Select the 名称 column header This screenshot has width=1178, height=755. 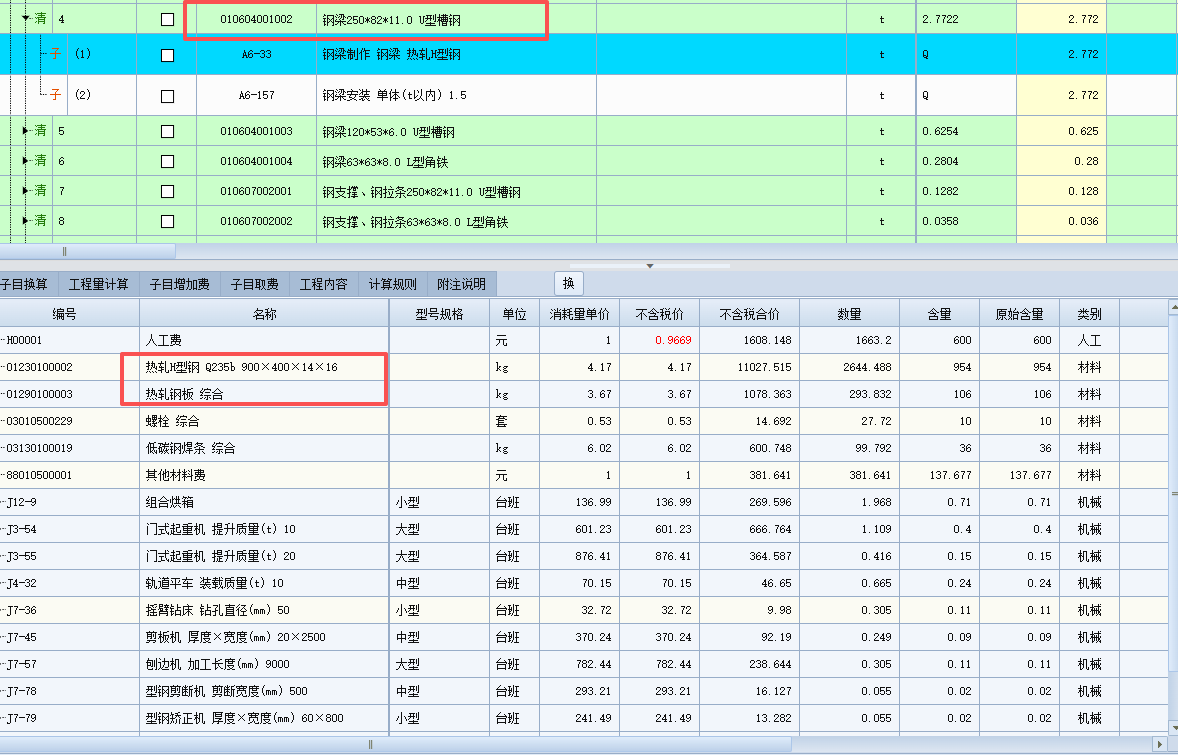(x=264, y=314)
